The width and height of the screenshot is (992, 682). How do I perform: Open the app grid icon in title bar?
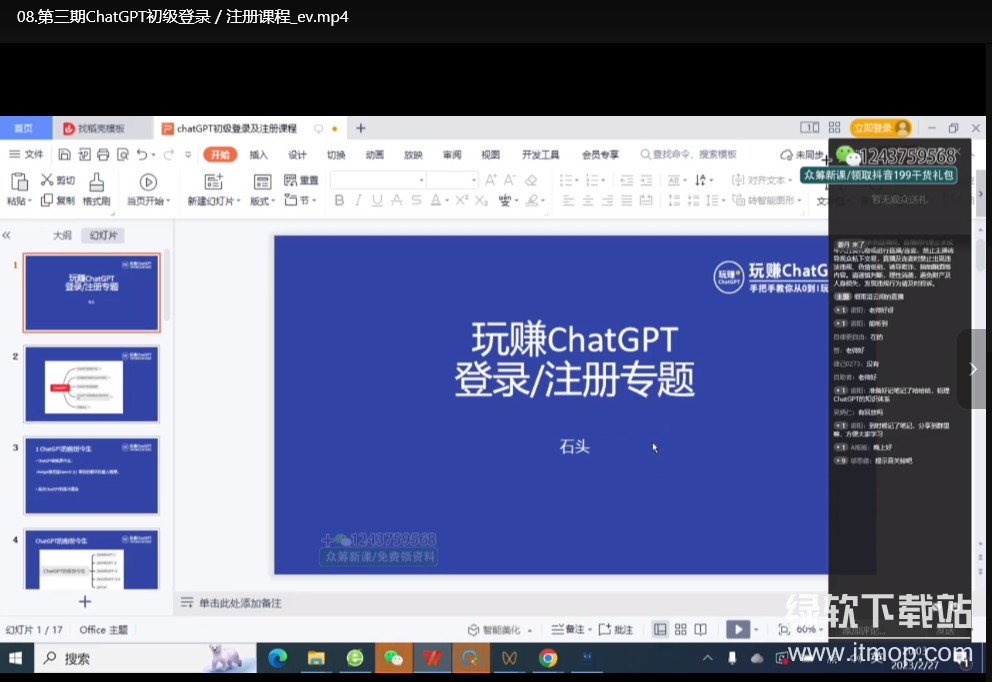coord(834,128)
